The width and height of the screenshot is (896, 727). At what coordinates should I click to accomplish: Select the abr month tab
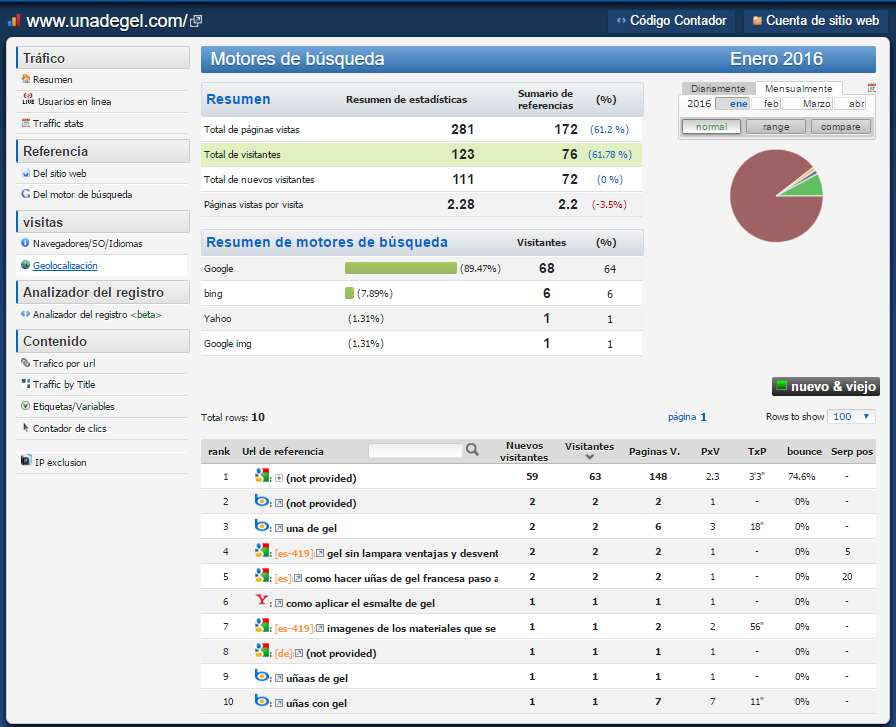pyautogui.click(x=851, y=103)
